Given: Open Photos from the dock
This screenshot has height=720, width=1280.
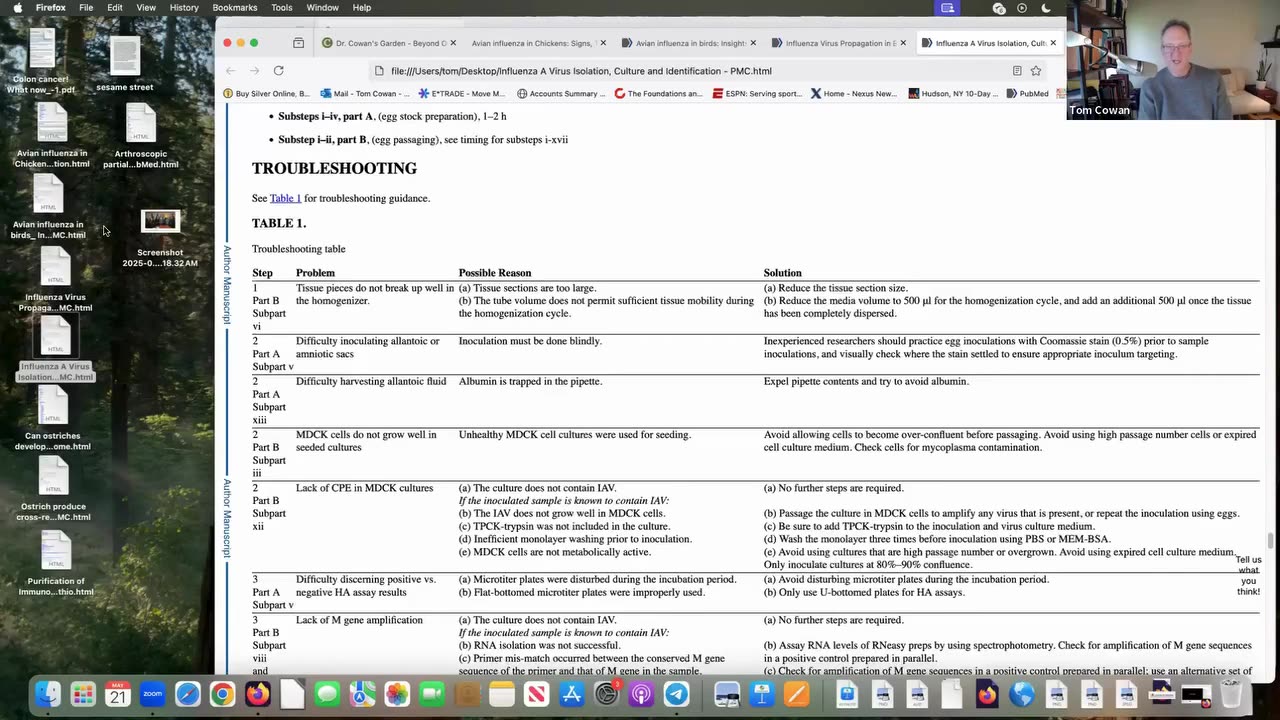Looking at the screenshot, I should pyautogui.click(x=397, y=693).
